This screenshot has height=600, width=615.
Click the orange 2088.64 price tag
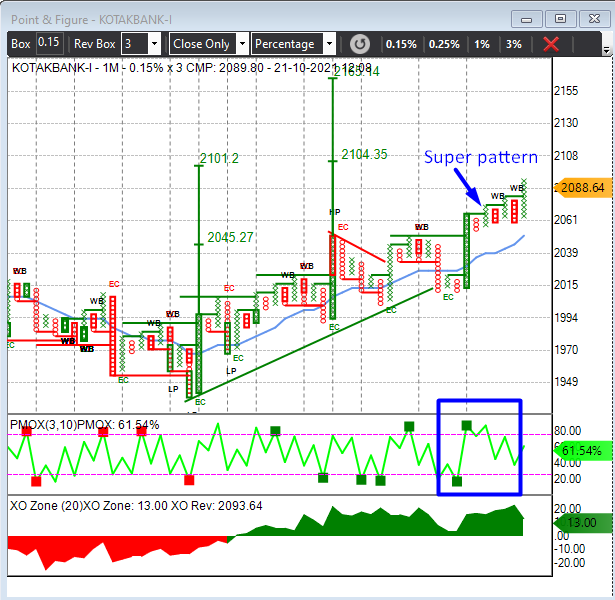pyautogui.click(x=584, y=188)
